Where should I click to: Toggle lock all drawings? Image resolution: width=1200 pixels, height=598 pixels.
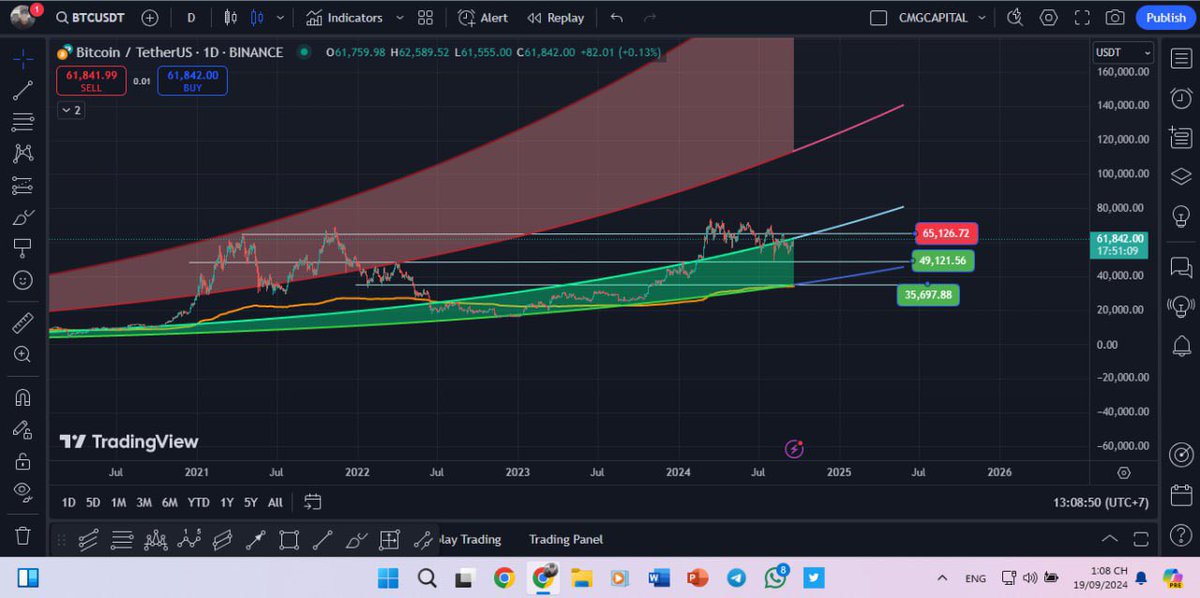(x=23, y=460)
